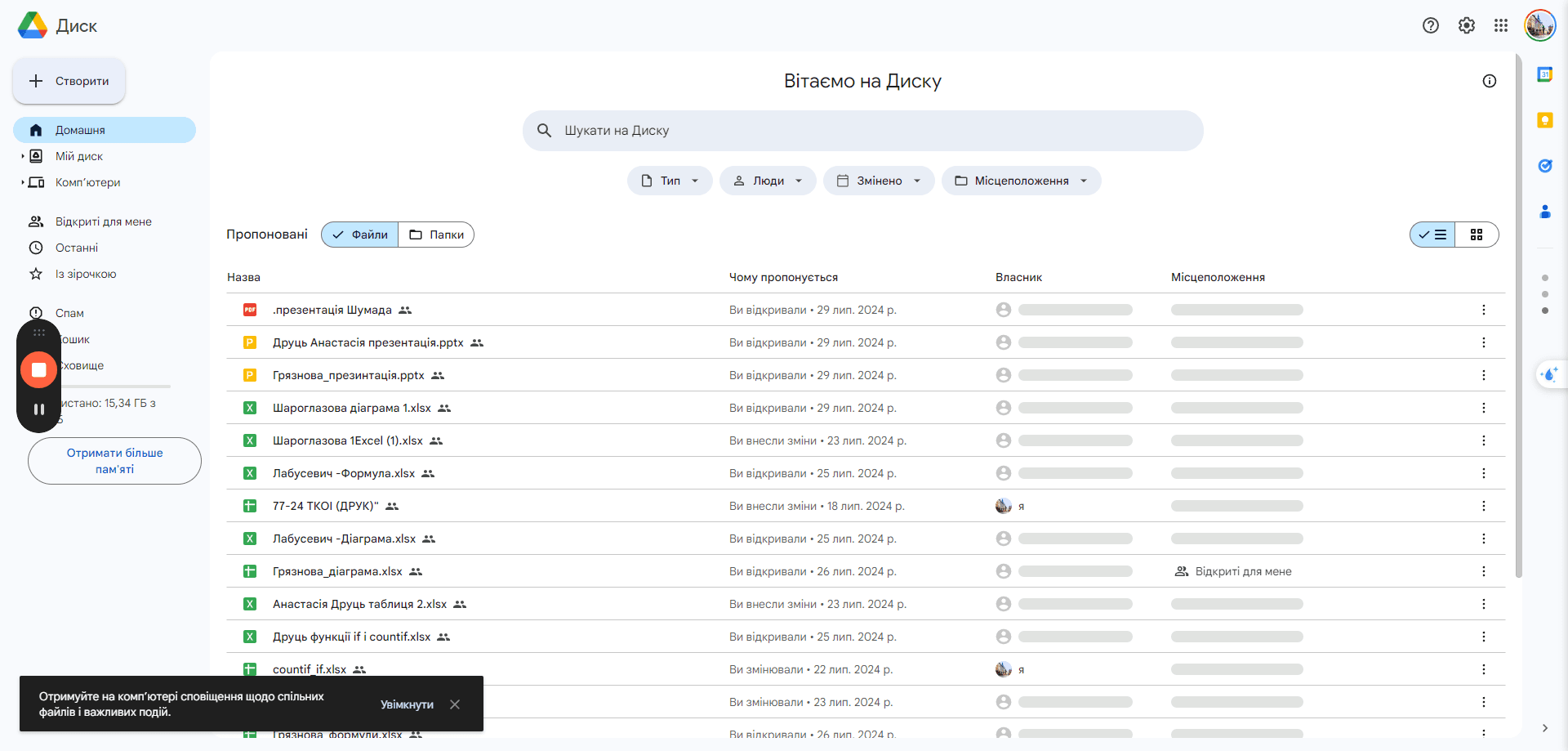Toggle the Папки suggested filter
The width and height of the screenshot is (1568, 751).
(436, 235)
